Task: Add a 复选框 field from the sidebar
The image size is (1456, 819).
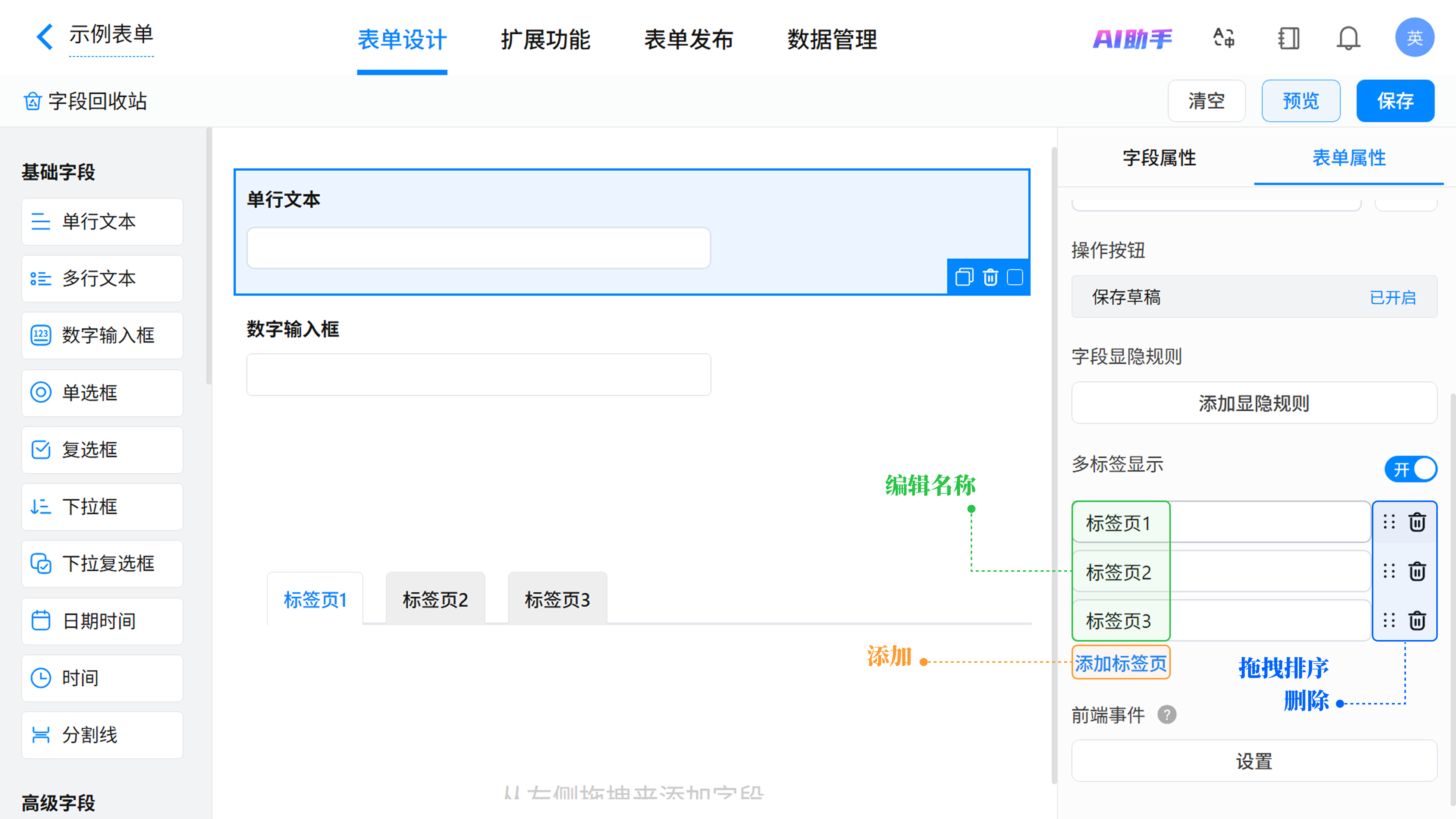Action: pos(102,450)
